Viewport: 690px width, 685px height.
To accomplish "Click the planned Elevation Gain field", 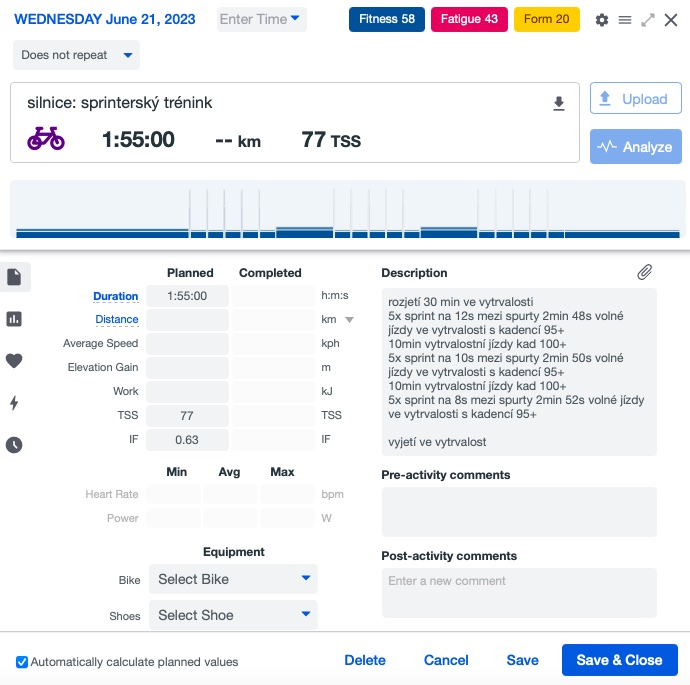I will (x=187, y=368).
